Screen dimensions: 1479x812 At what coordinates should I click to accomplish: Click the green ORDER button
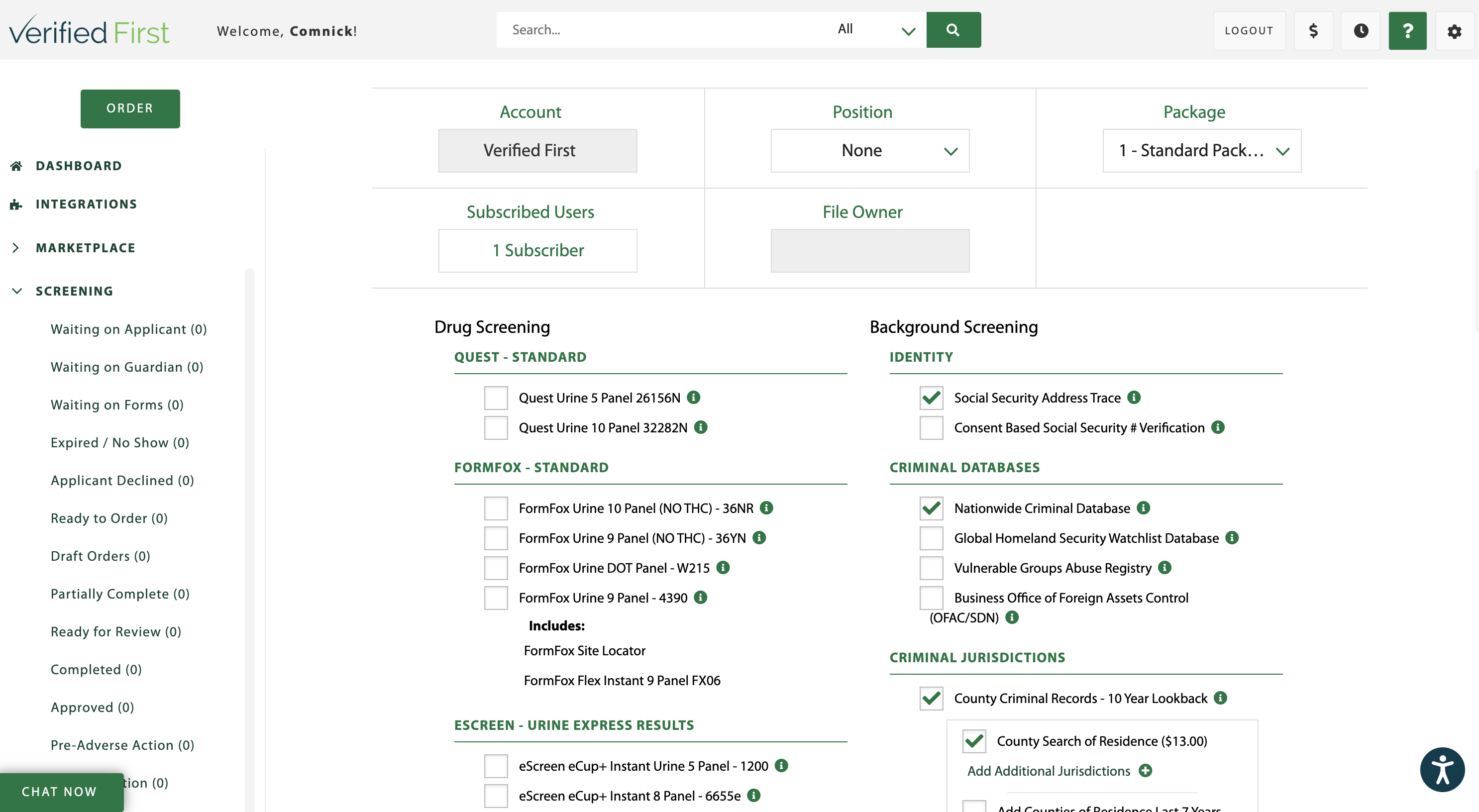coord(130,108)
